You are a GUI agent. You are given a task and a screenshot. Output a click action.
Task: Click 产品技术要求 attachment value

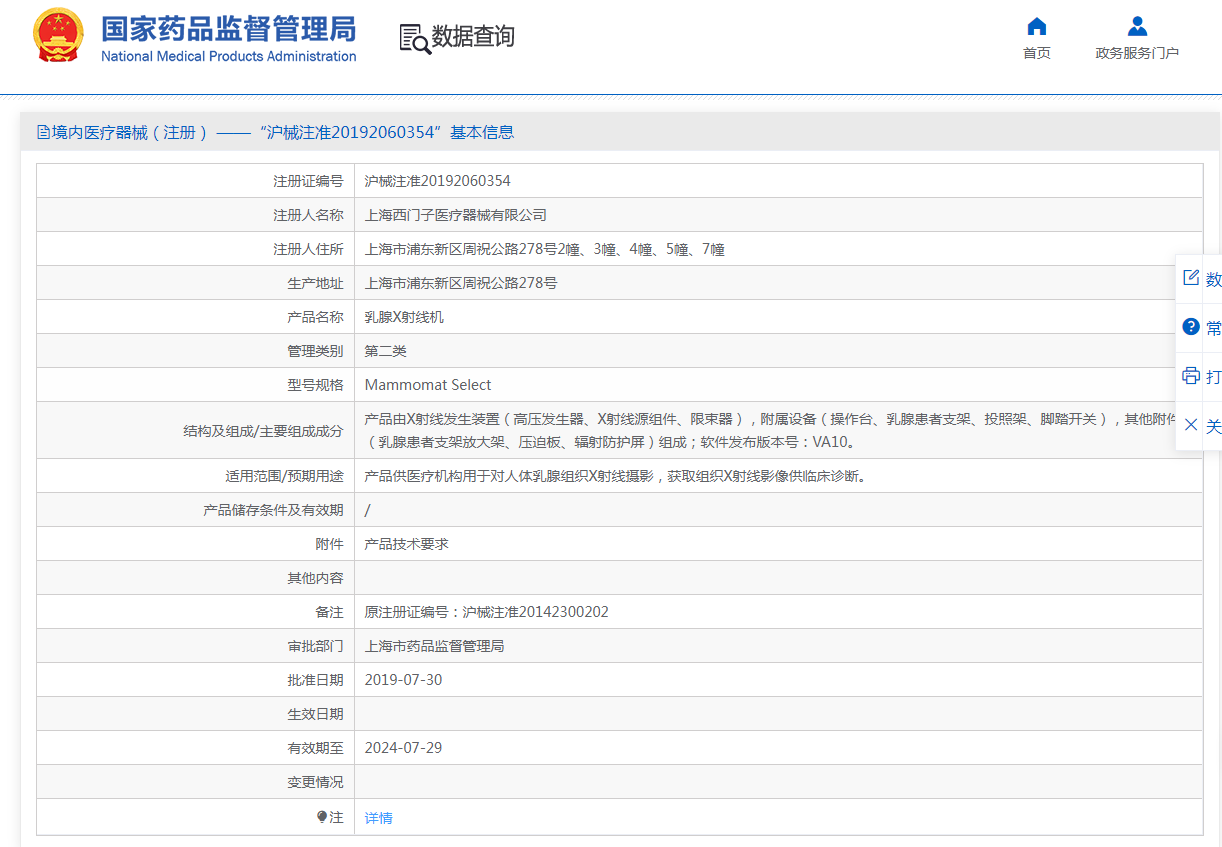(407, 544)
